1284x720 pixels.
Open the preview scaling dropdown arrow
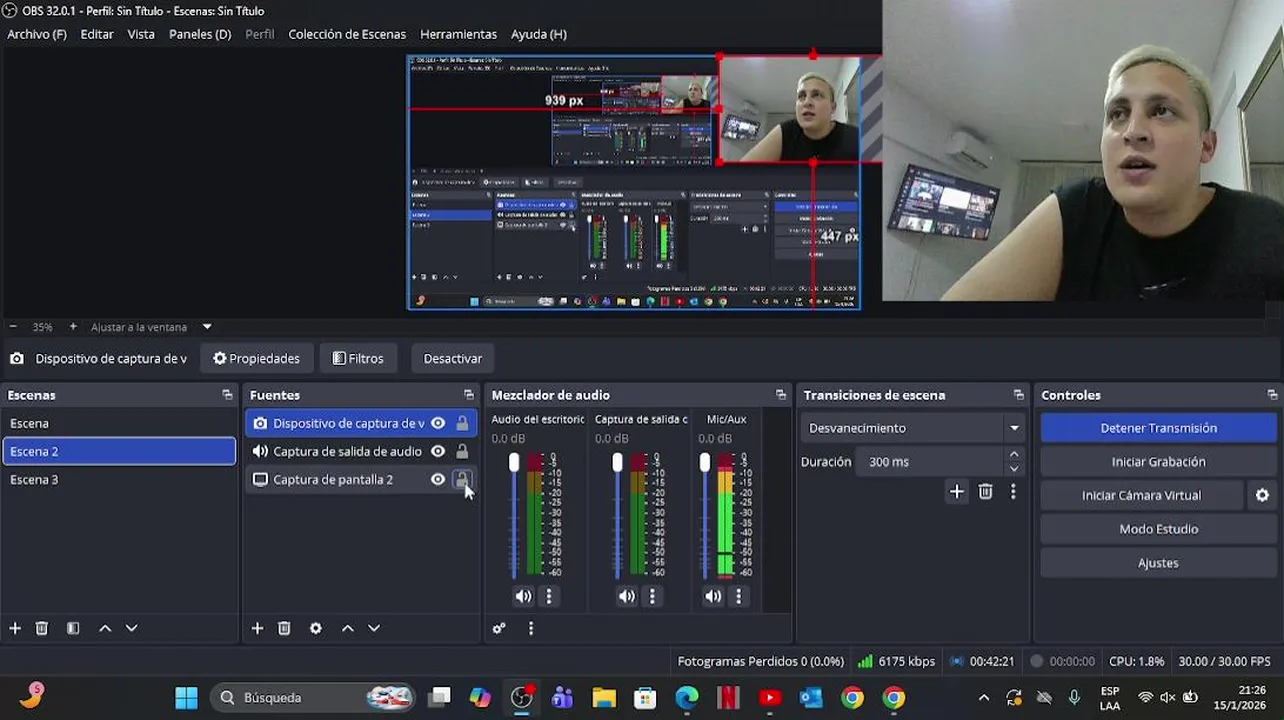(207, 327)
